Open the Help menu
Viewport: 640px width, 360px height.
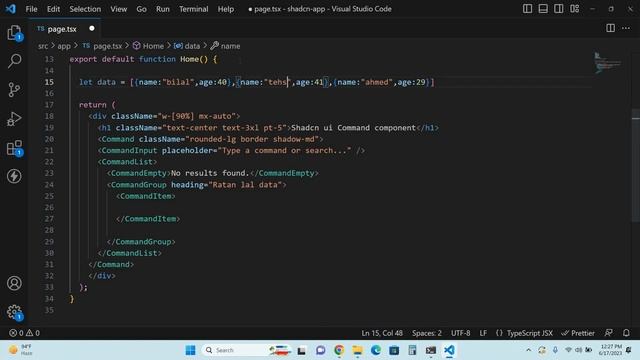225,9
